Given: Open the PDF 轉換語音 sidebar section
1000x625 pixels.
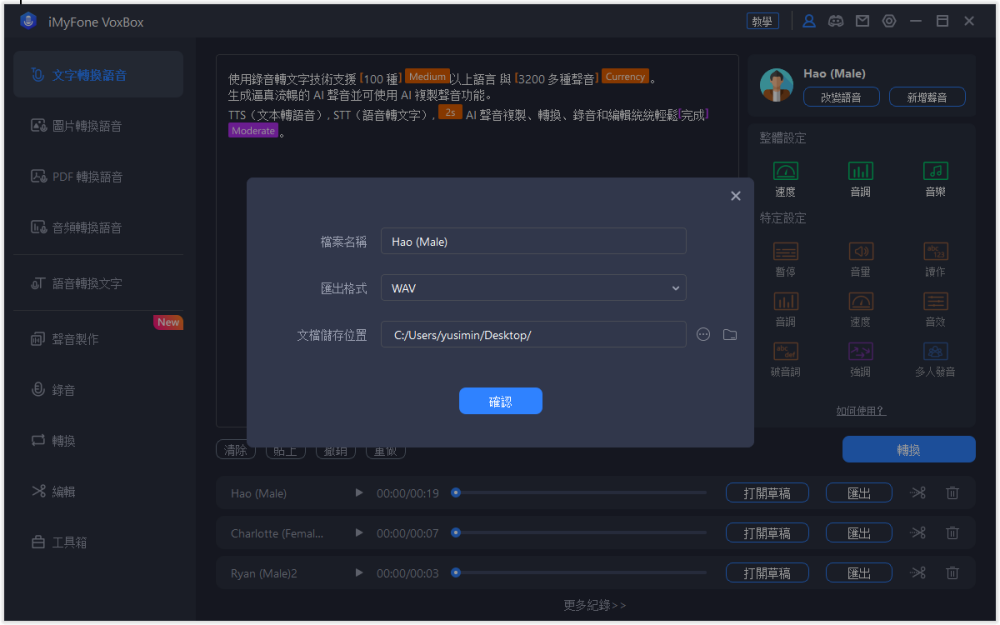Looking at the screenshot, I should [x=98, y=177].
